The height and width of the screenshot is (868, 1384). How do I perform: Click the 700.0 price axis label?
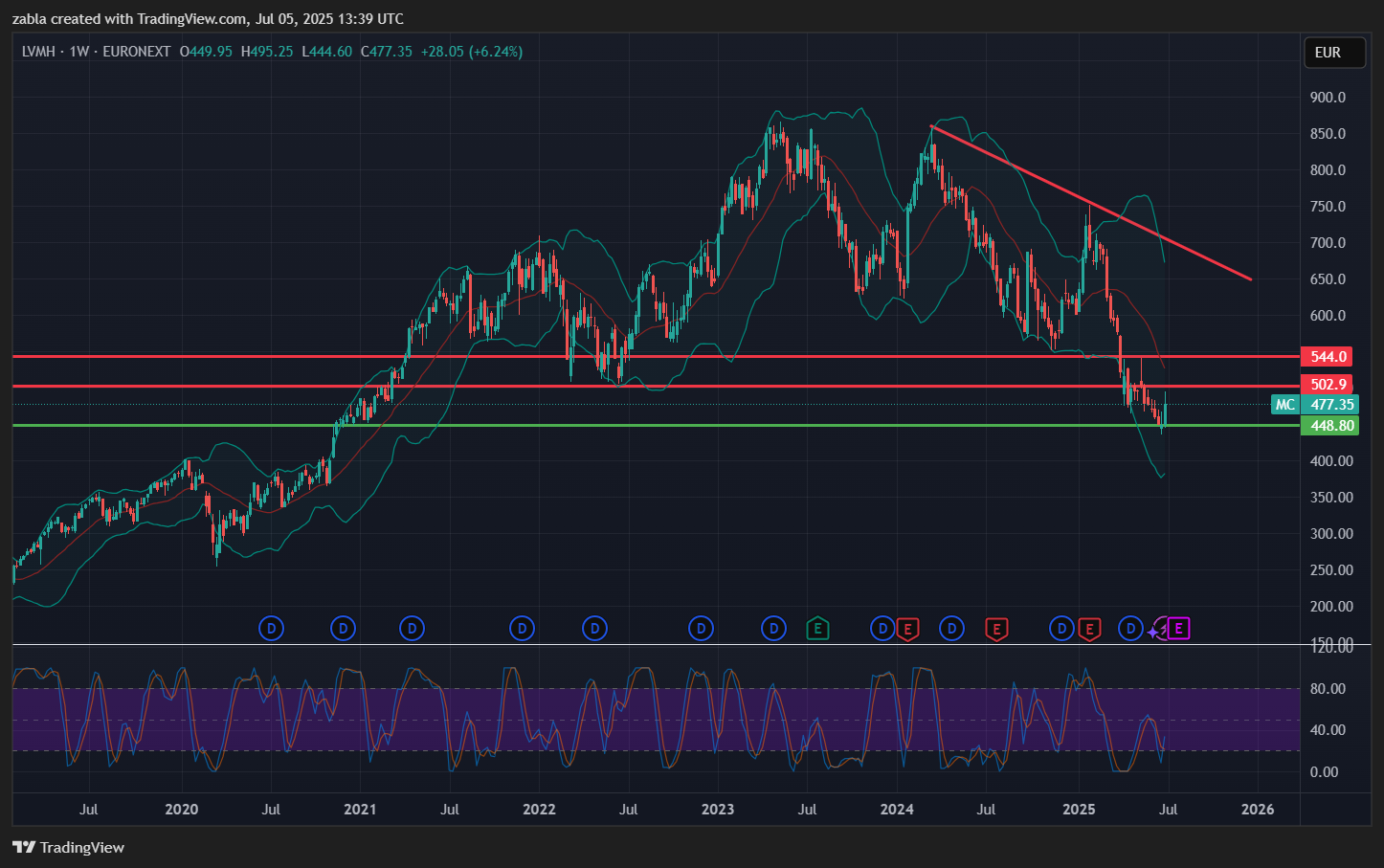(x=1328, y=243)
